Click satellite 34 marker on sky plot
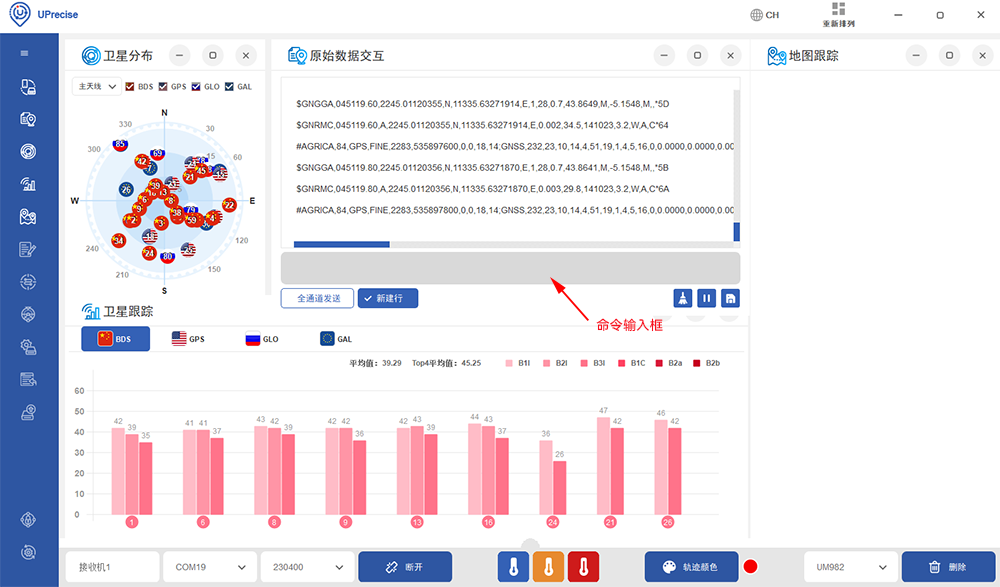1000x587 pixels. point(119,241)
